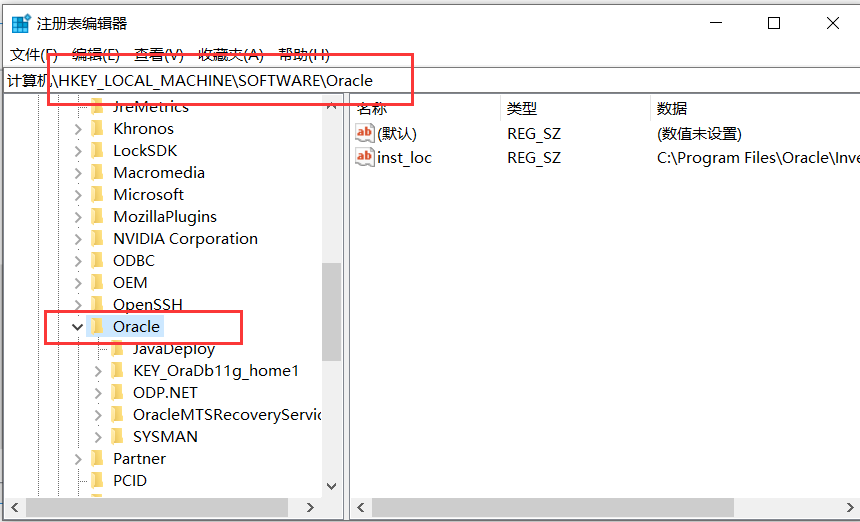
Task: Click the LockSDK folder icon
Action: click(x=97, y=150)
